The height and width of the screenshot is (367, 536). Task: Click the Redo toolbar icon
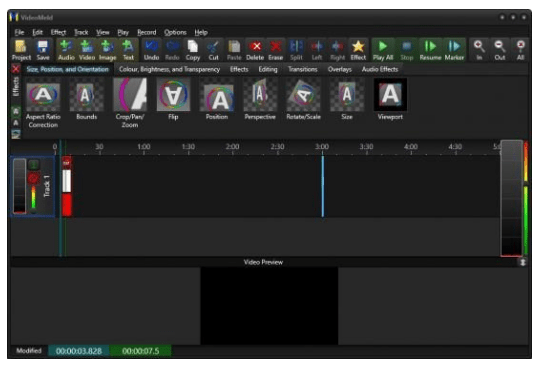pos(172,50)
